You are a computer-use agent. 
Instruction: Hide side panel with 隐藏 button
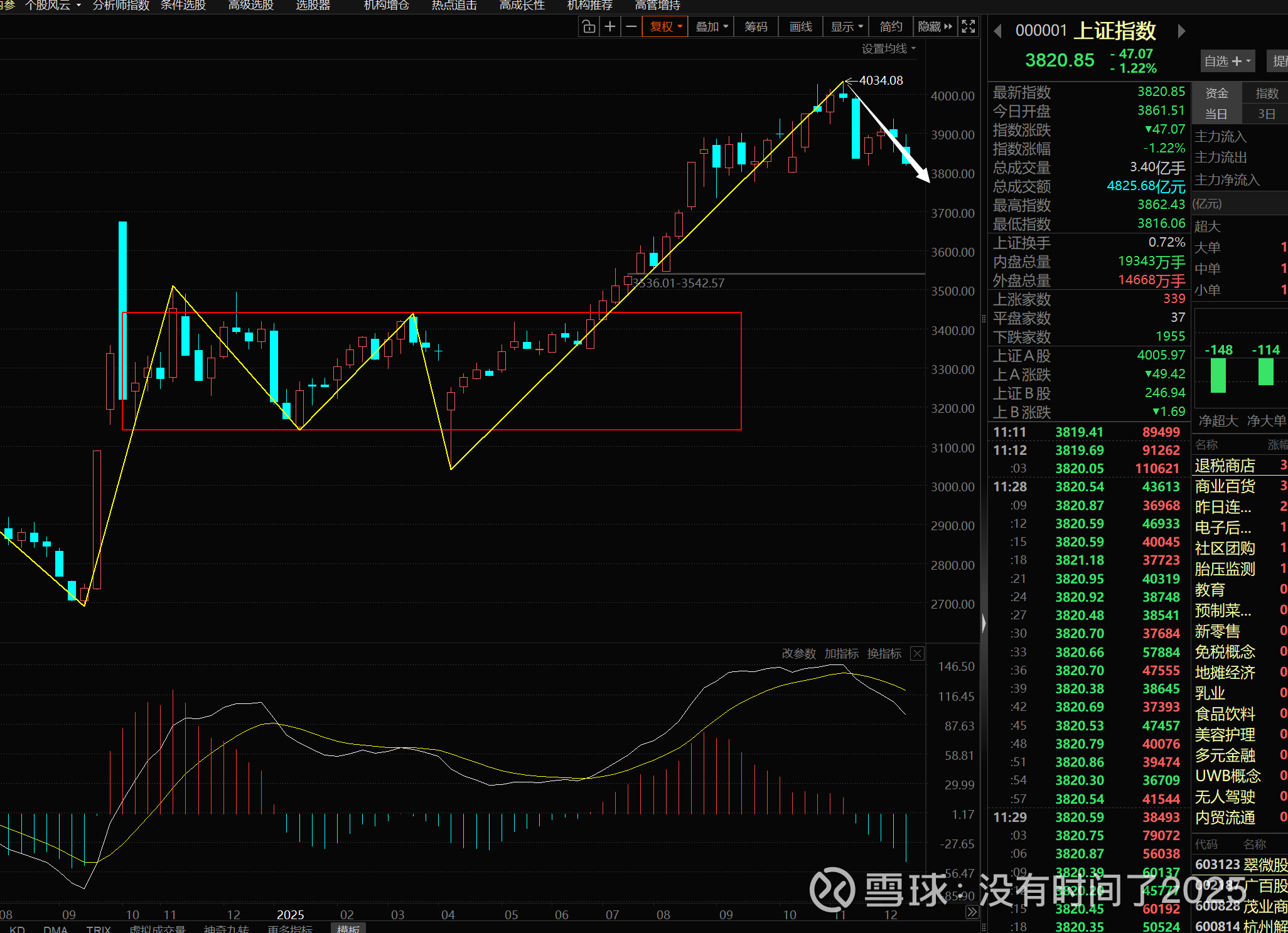coord(934,27)
